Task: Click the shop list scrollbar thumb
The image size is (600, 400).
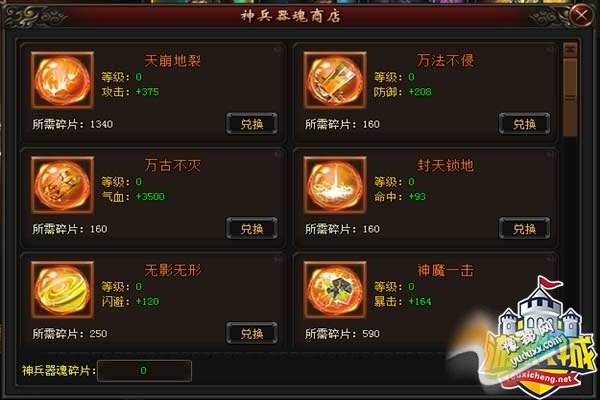Action: 571,97
